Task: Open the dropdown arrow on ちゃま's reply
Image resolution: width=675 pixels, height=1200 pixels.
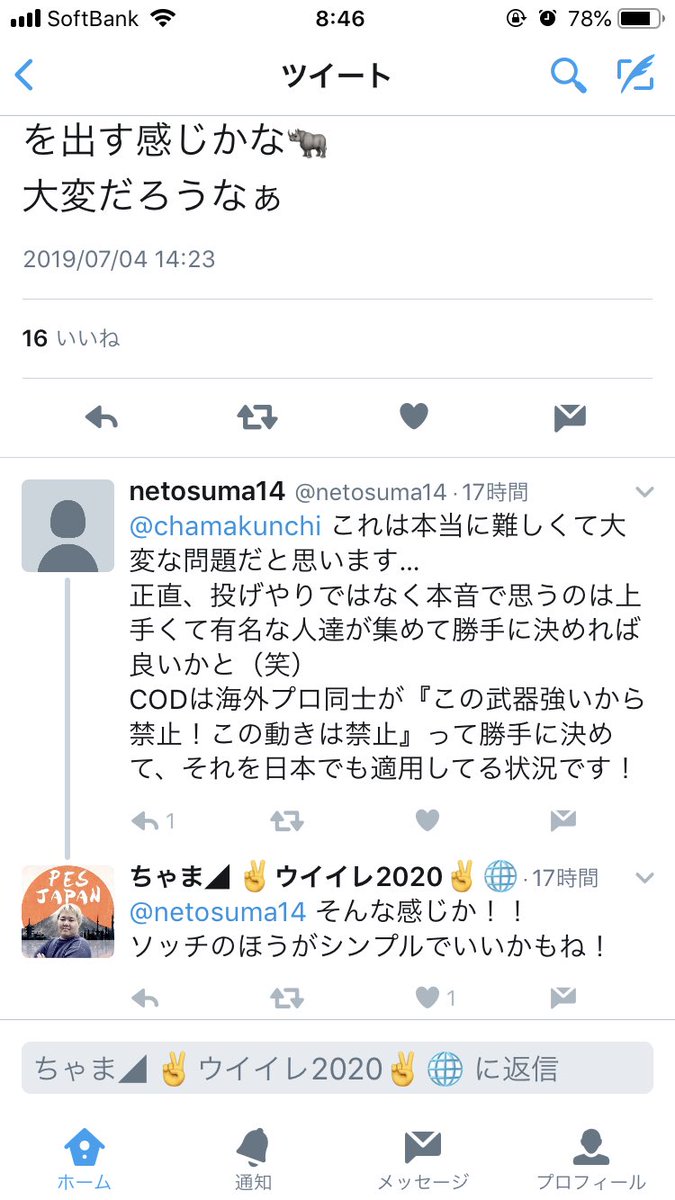Action: click(645, 877)
